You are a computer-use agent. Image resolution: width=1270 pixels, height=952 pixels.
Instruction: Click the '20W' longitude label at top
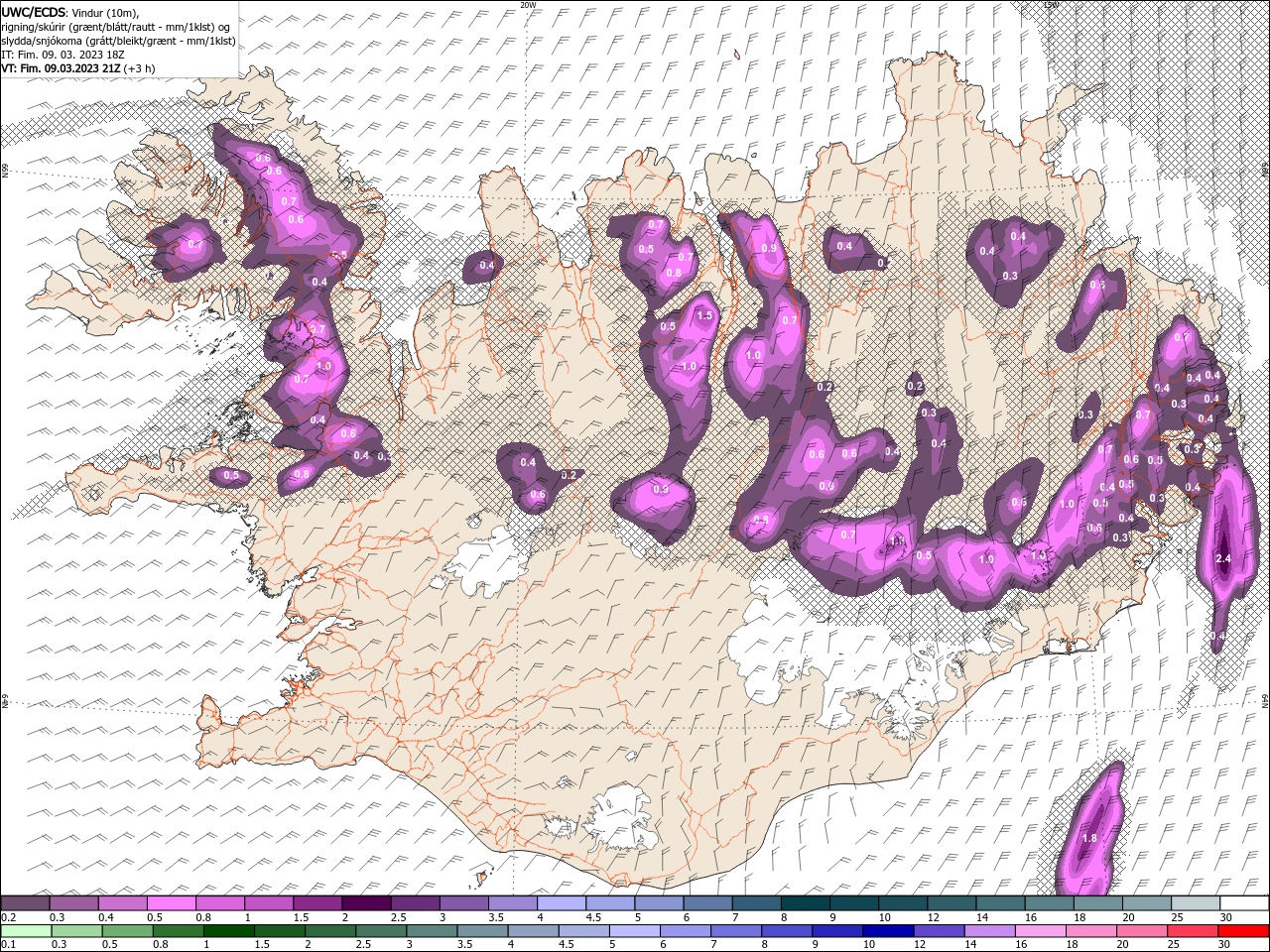coord(528,5)
